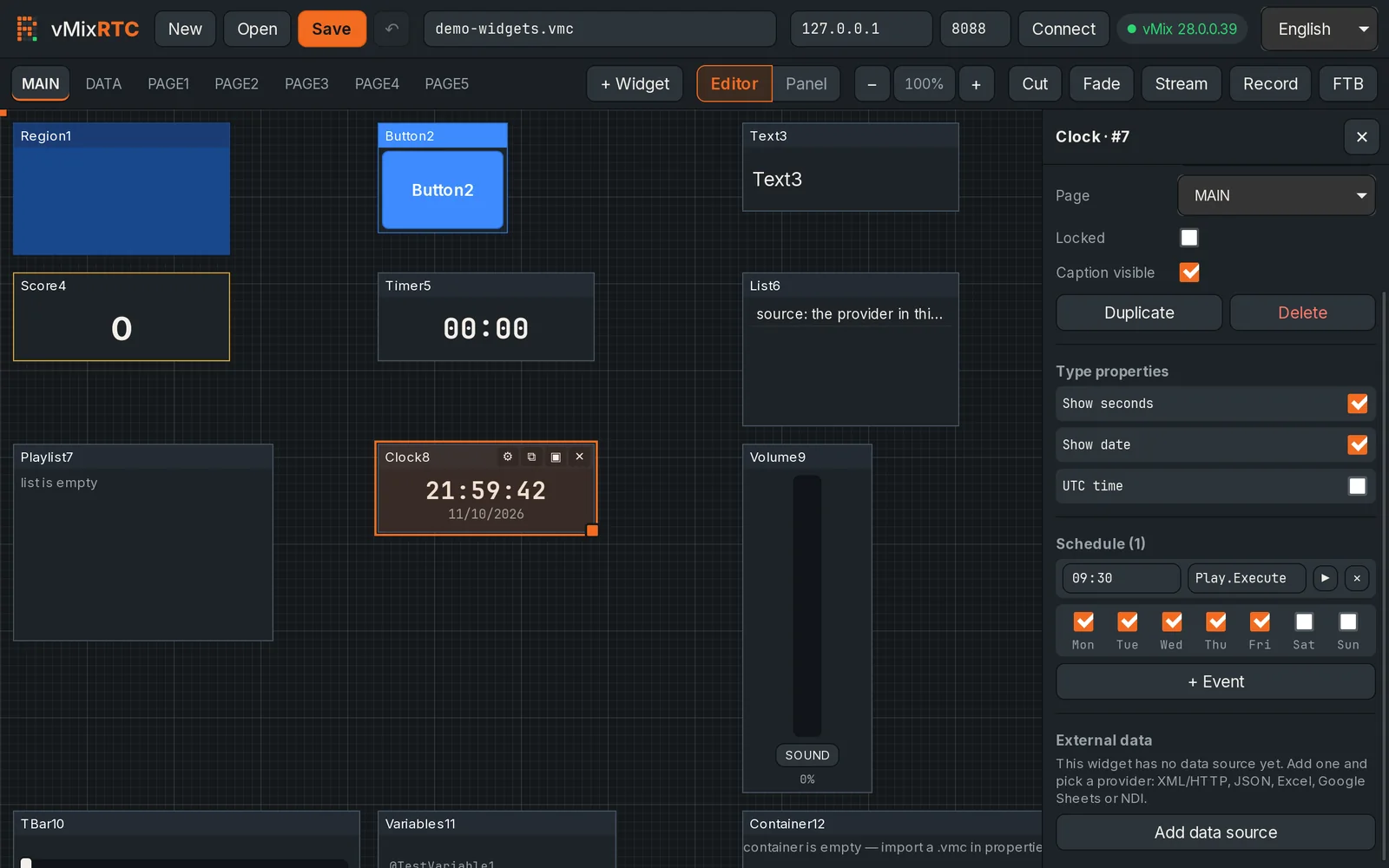Delete the 09:30 schedule event
Viewport: 1389px width, 868px height.
tap(1357, 578)
